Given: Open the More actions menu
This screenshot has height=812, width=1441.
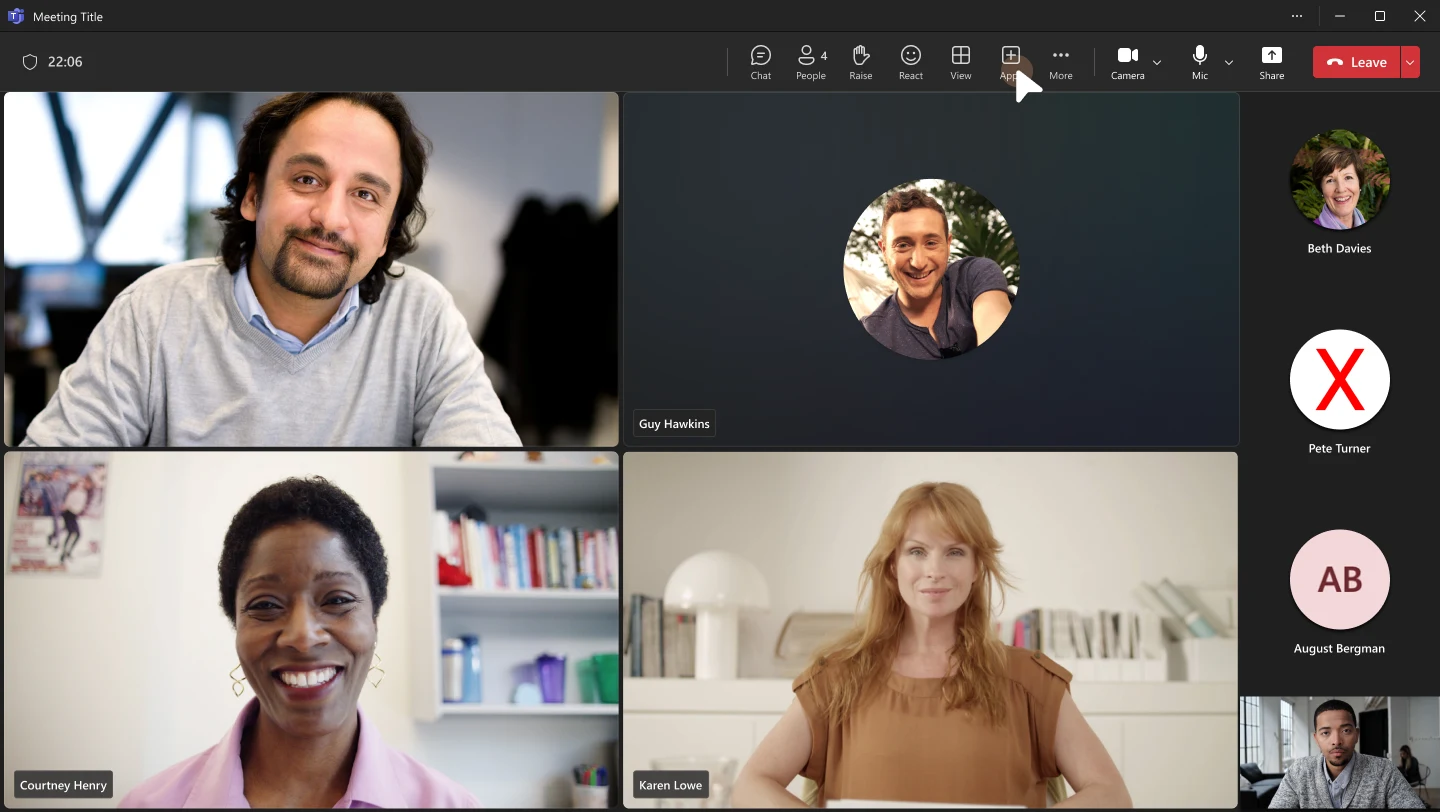Looking at the screenshot, I should coord(1061,62).
